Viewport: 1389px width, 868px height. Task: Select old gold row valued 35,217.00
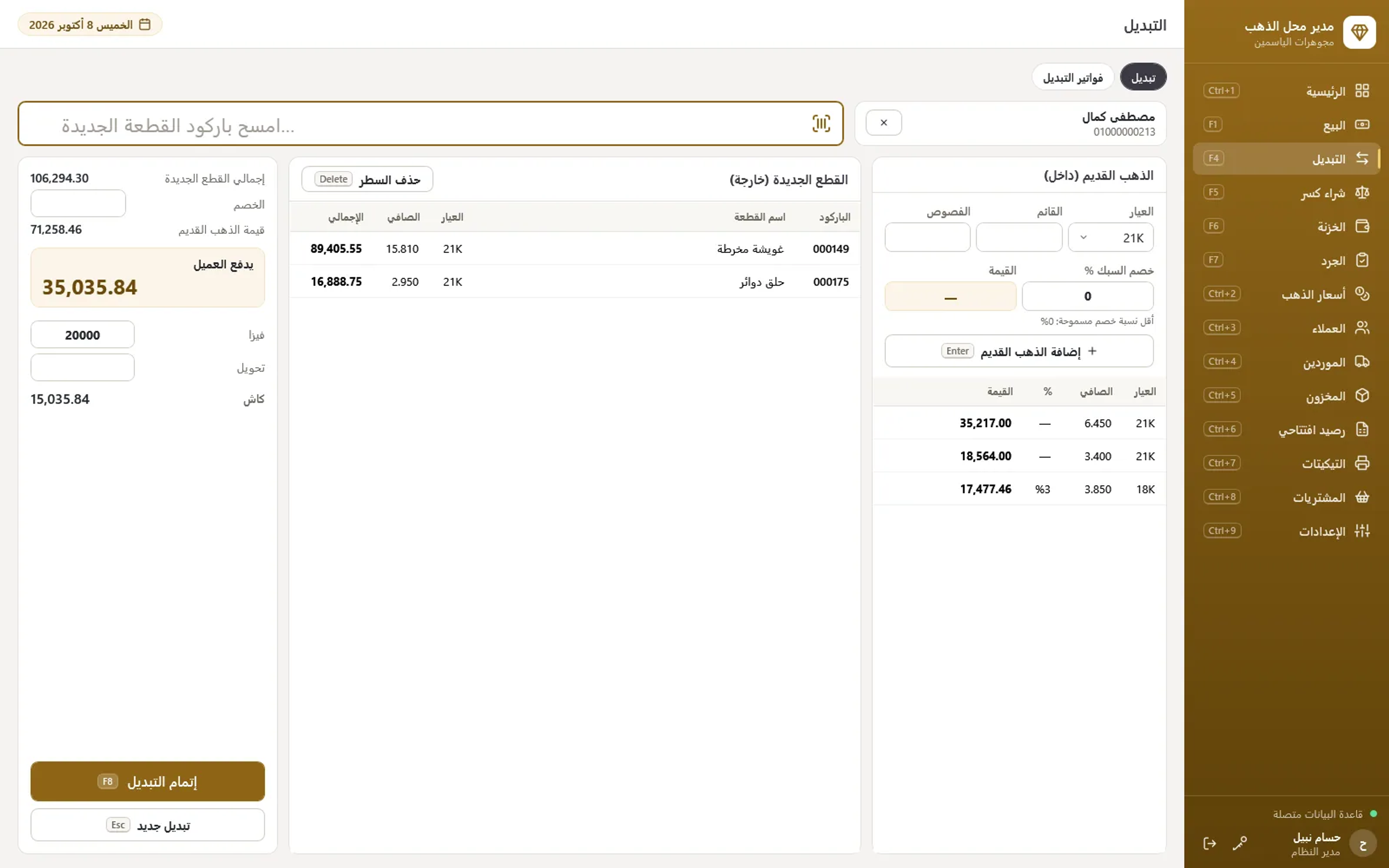pos(1019,423)
